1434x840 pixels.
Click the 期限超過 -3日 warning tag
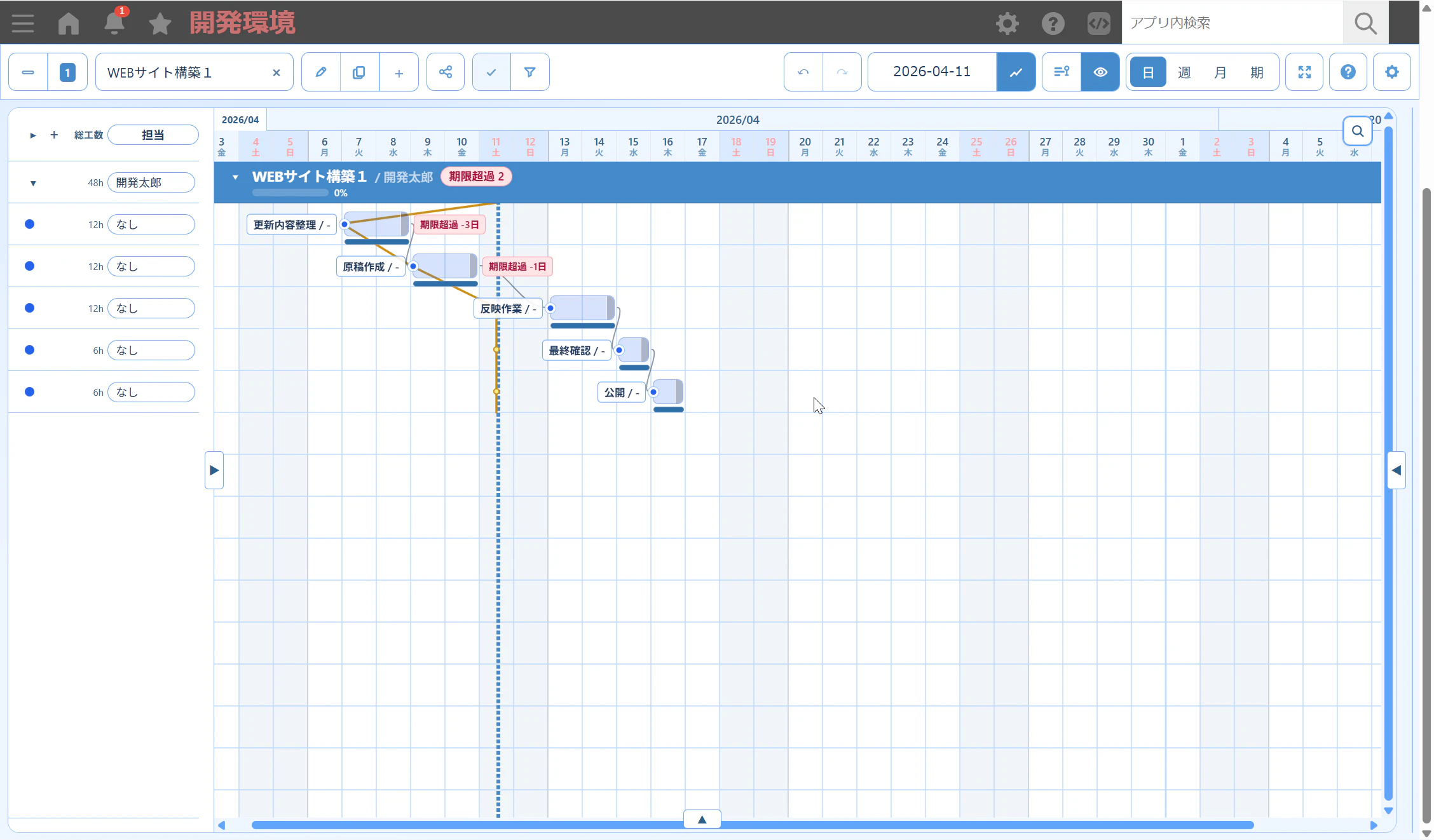tap(449, 225)
